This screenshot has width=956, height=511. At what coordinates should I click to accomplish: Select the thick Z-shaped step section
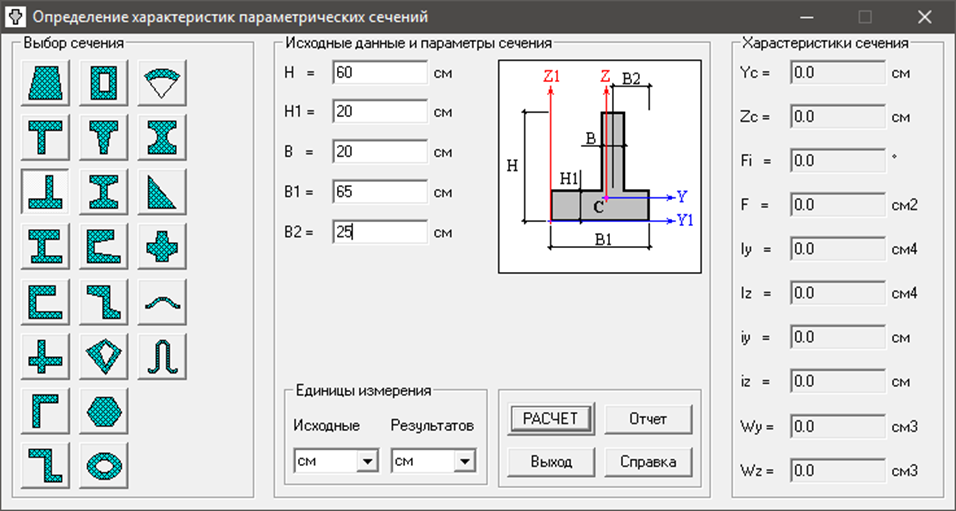pyautogui.click(x=104, y=302)
